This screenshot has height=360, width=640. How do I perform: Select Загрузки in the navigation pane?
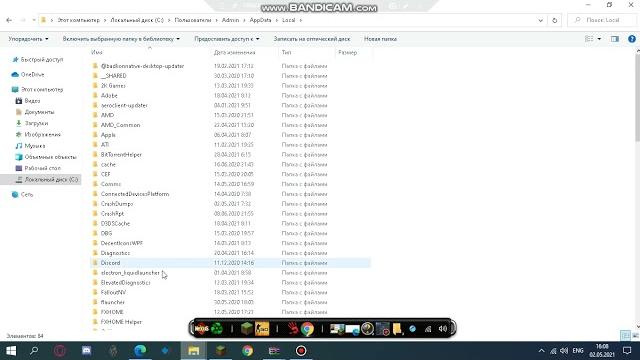pos(36,123)
